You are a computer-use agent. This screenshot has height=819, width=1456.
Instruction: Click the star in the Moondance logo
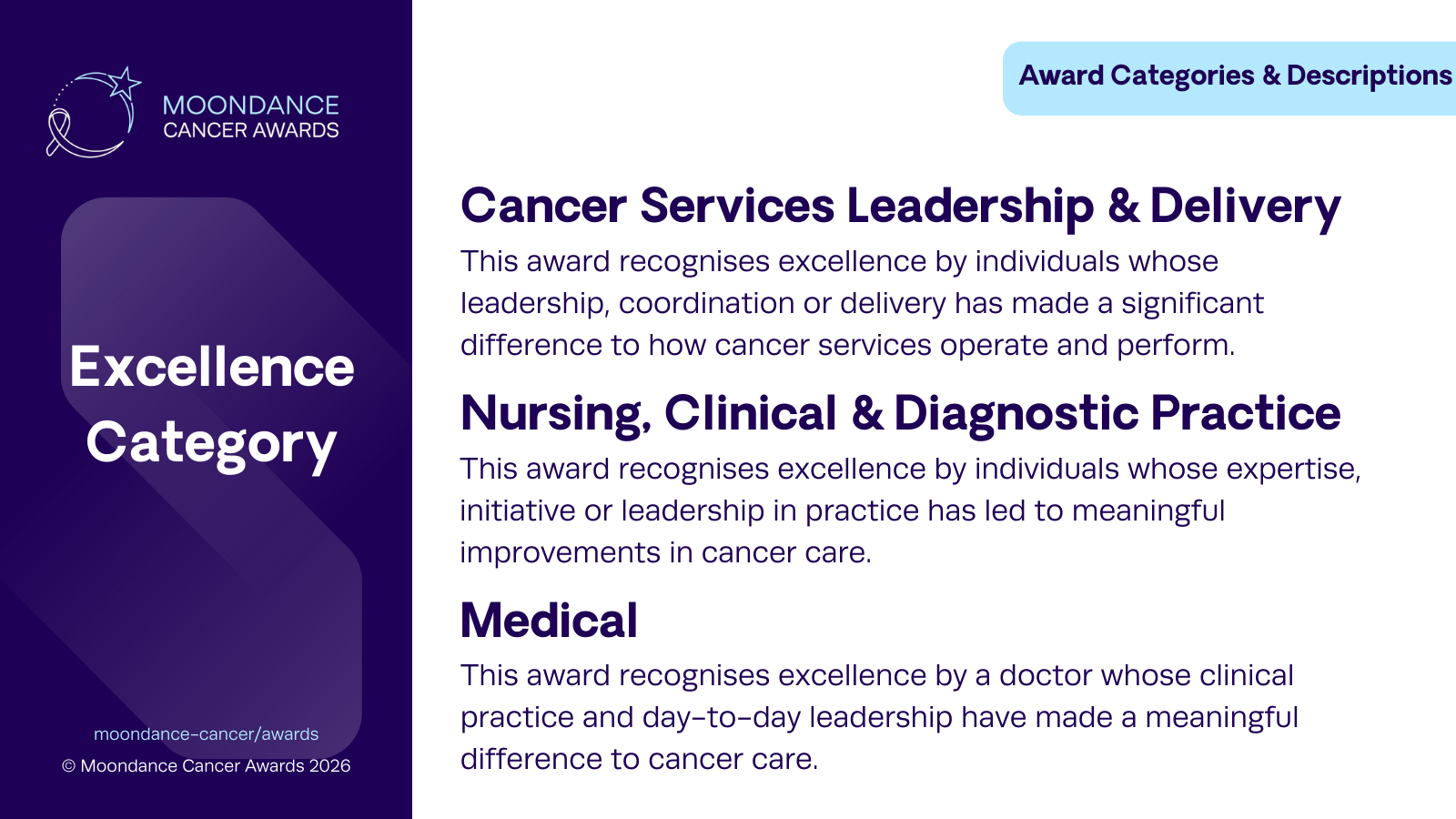tap(124, 83)
